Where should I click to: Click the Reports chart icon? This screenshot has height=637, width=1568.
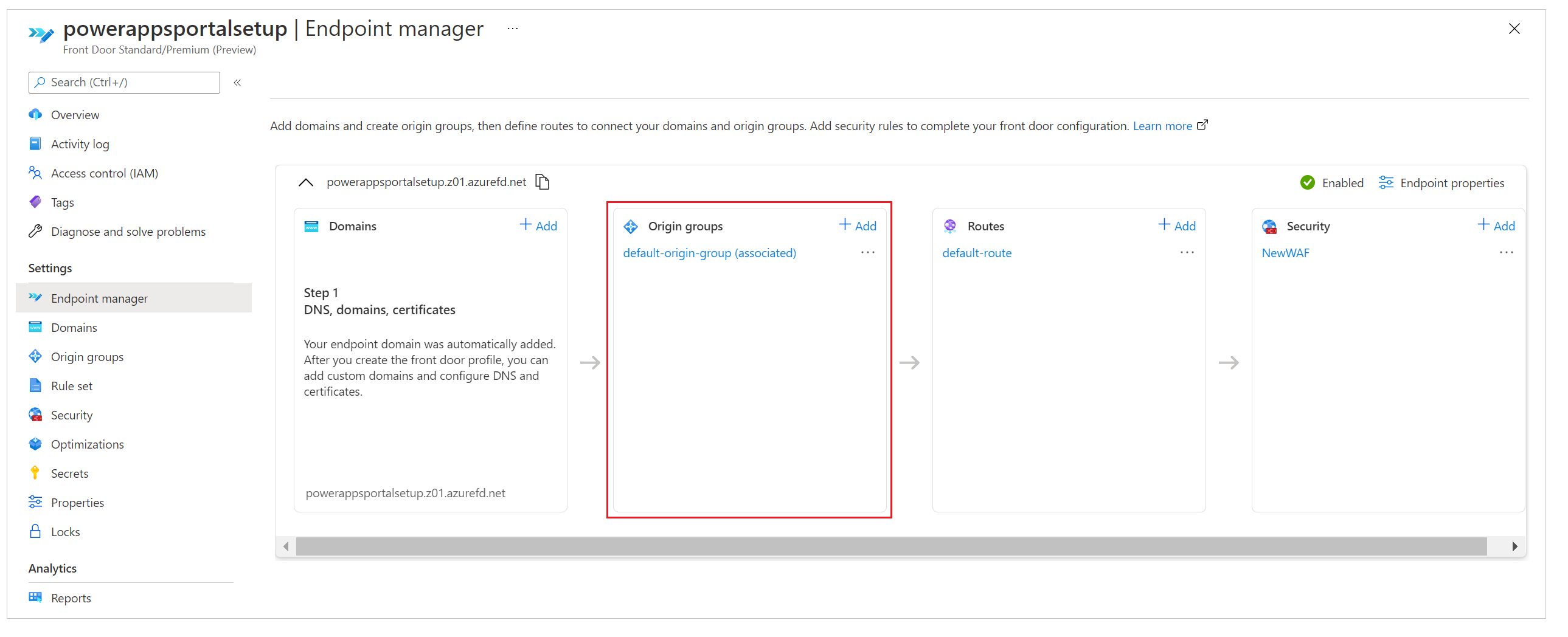(35, 597)
